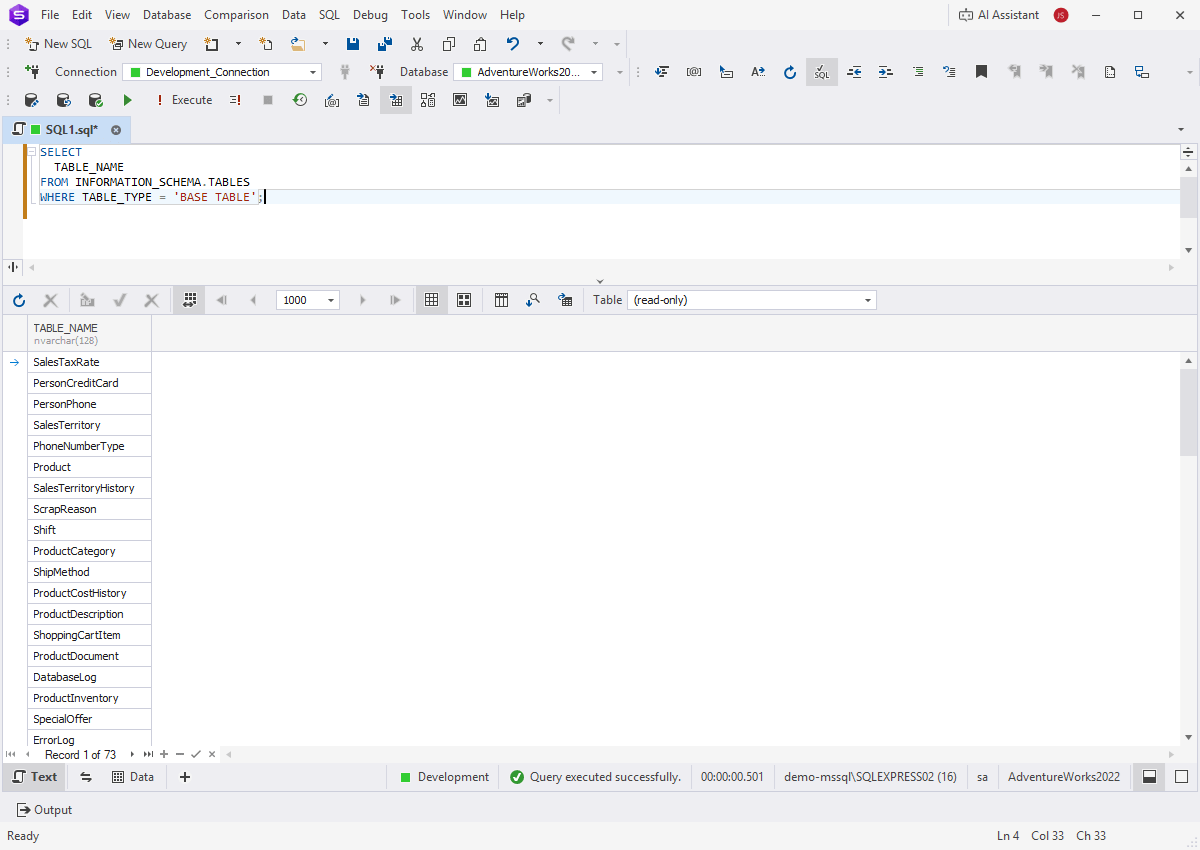Open the AdventureWorks database dropdown
Viewport: 1200px width, 850px height.
click(x=528, y=72)
